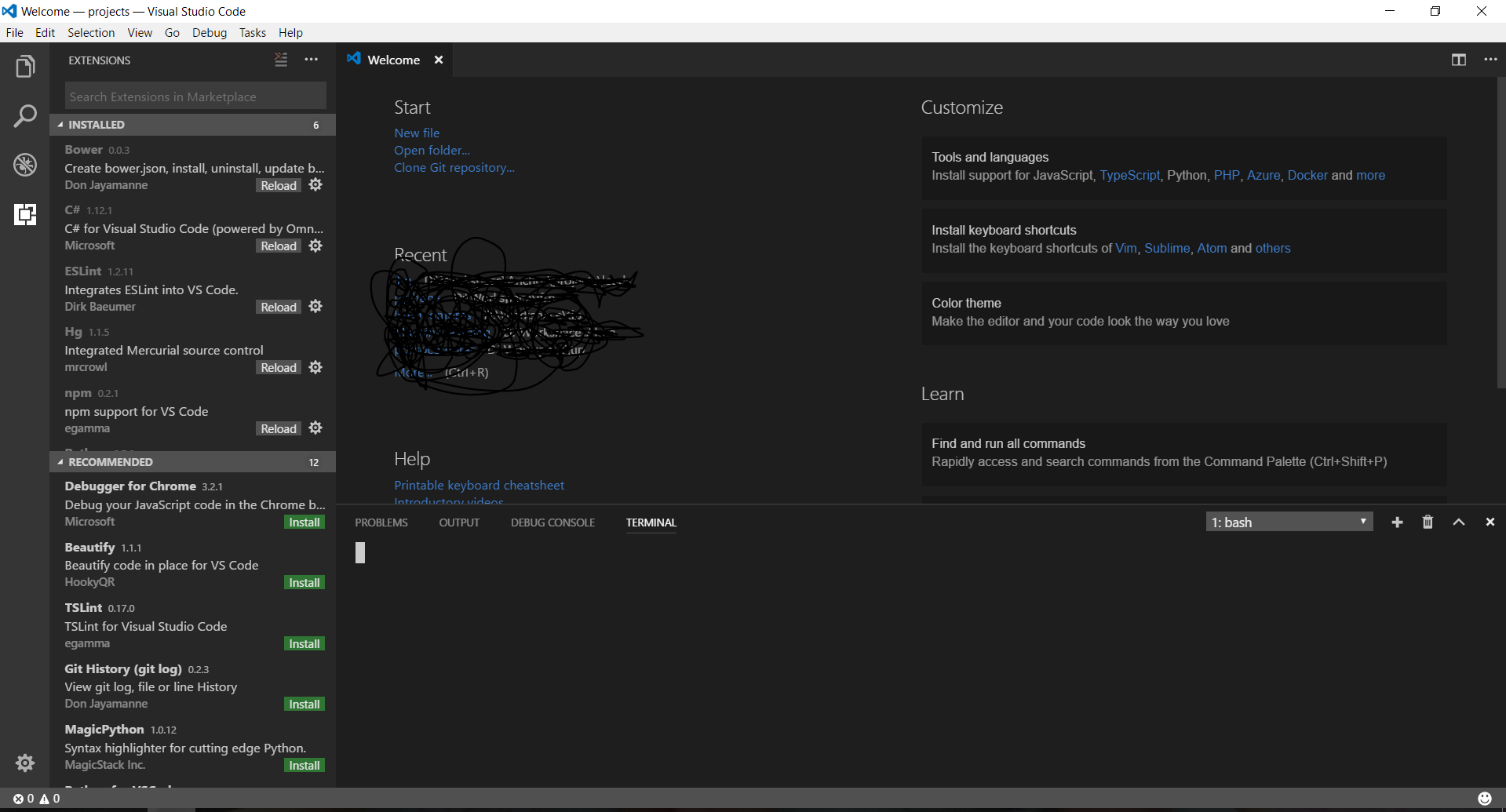Open the Debug menu
The width and height of the screenshot is (1506, 812).
pos(209,32)
